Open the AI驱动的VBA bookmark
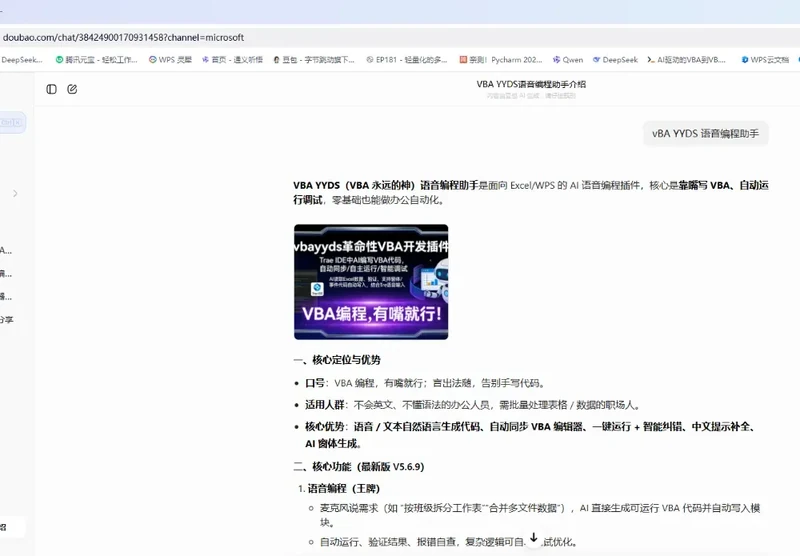Screen dimensions: 800x556 tap(687, 60)
